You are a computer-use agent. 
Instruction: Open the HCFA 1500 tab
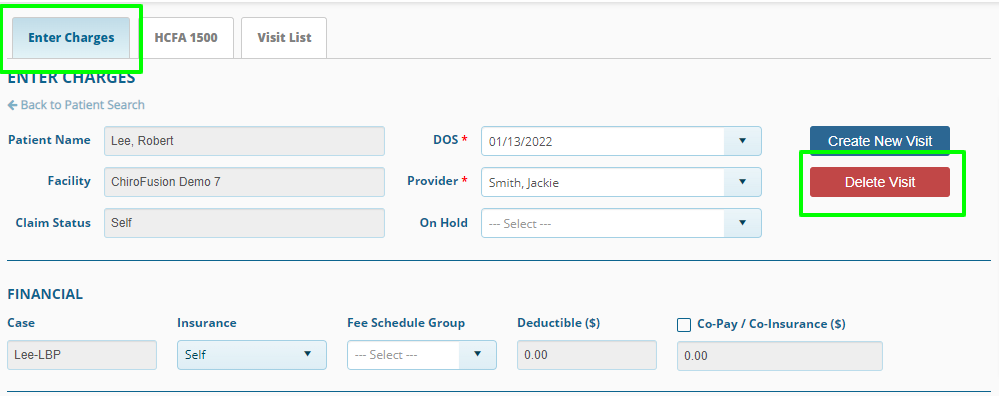click(186, 38)
